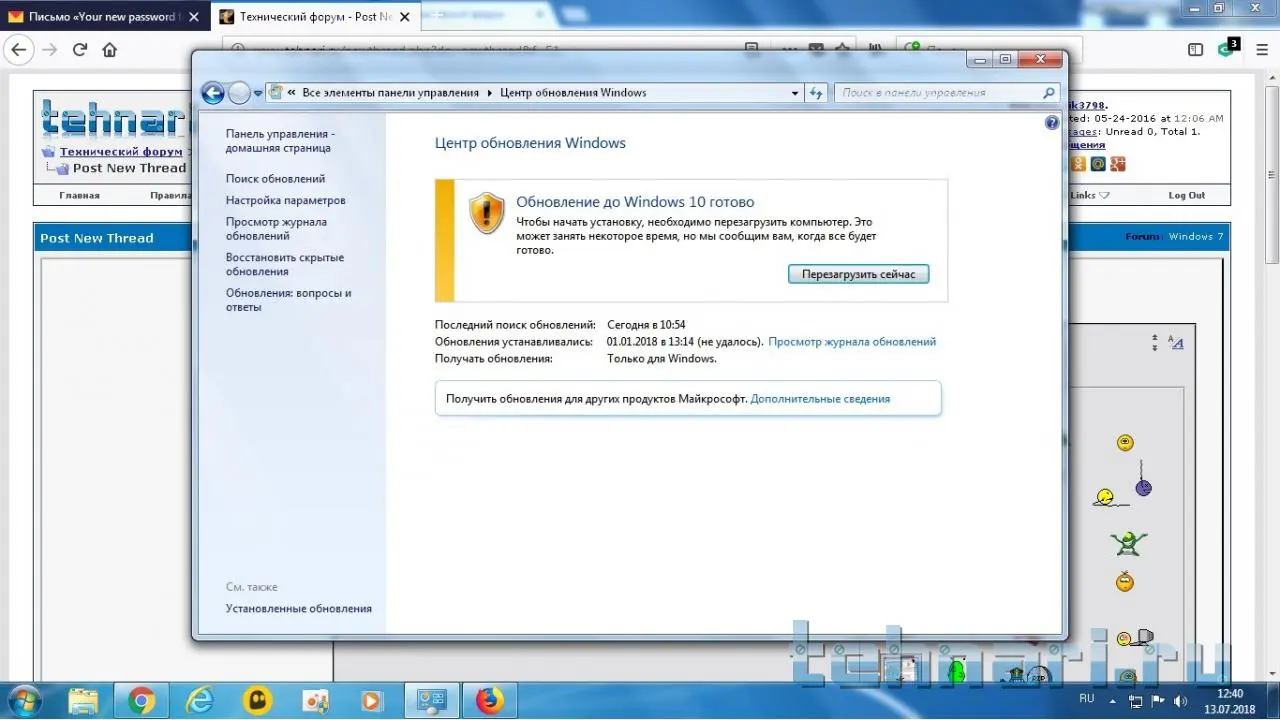This screenshot has width=1280, height=720.
Task: Switch to the 'Технический форум - Post New Thread' tab
Action: point(314,17)
